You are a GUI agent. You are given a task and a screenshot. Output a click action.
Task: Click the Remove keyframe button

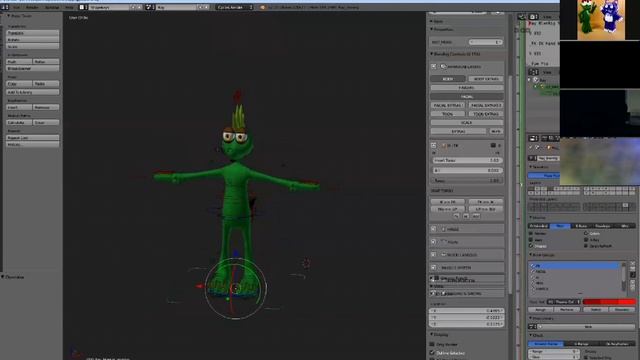pyautogui.click(x=46, y=107)
